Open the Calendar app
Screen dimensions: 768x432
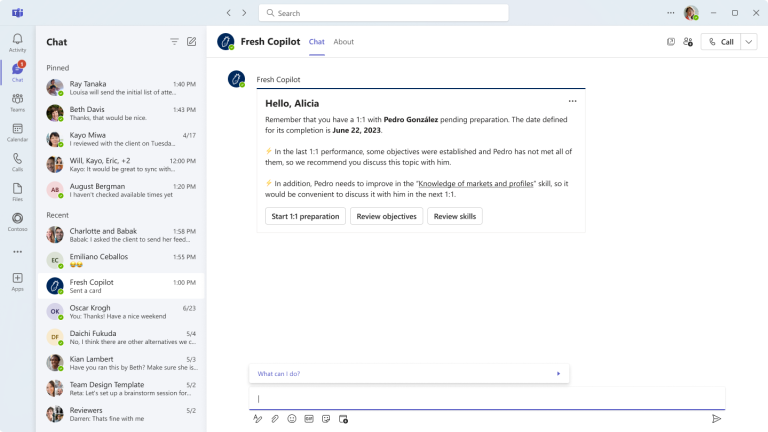(18, 132)
